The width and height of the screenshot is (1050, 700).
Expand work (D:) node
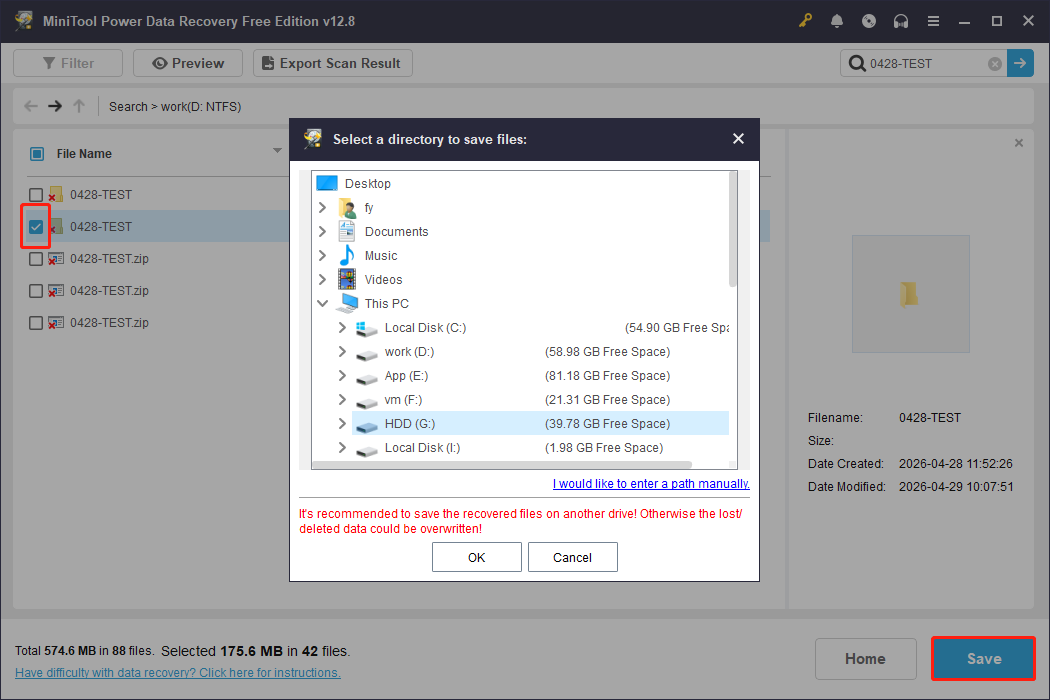[342, 352]
